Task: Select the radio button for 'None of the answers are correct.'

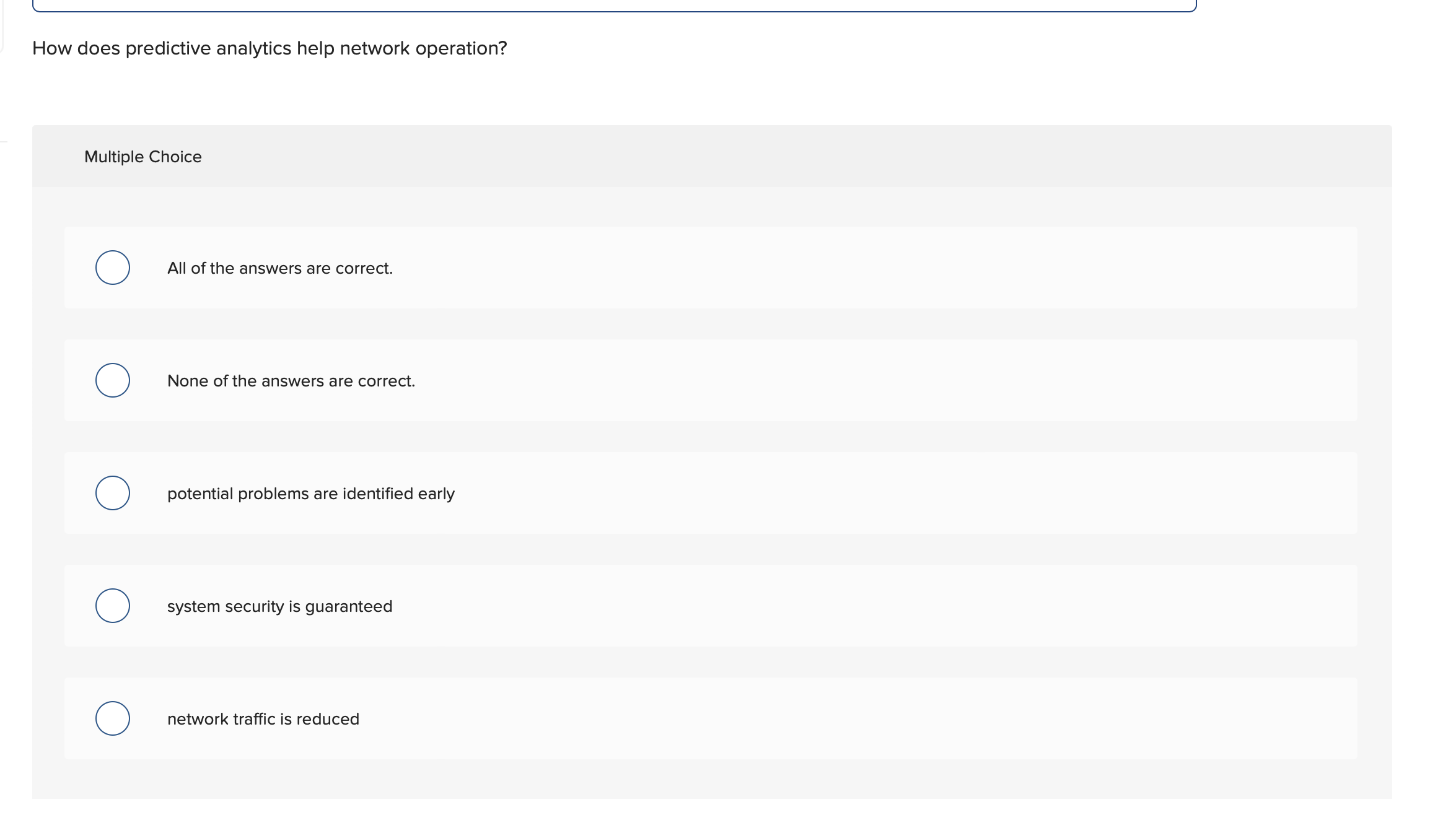Action: pyautogui.click(x=112, y=380)
